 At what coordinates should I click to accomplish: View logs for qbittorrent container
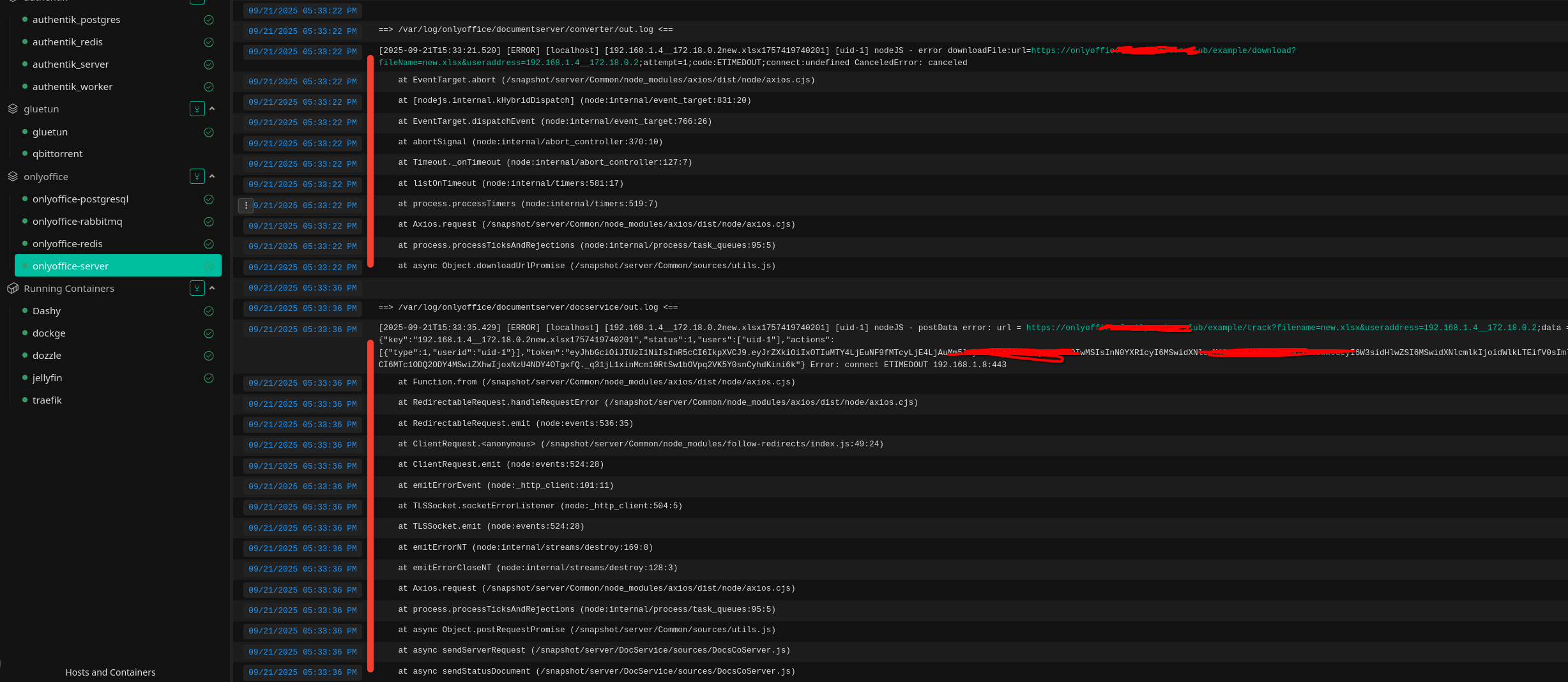(57, 154)
